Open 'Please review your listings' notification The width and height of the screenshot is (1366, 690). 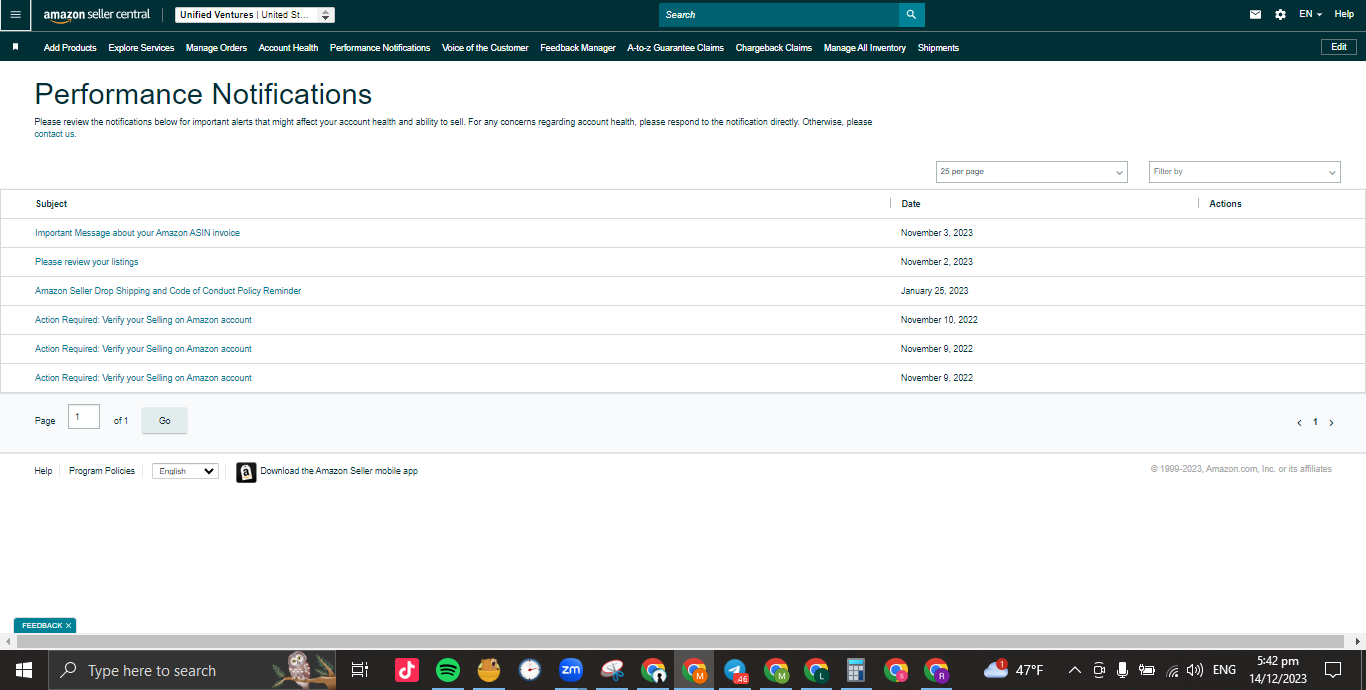click(86, 262)
